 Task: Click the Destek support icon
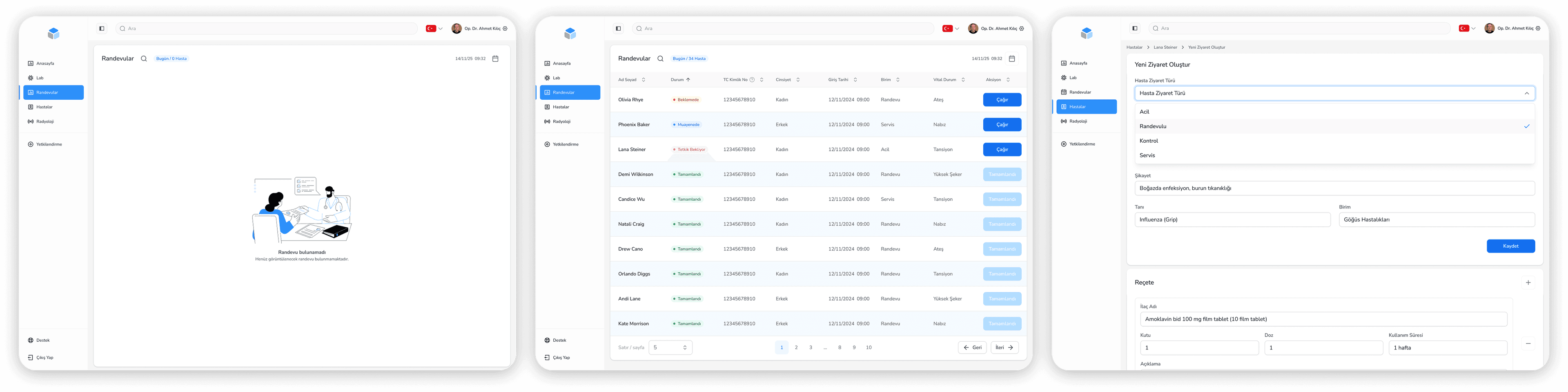tap(31, 340)
